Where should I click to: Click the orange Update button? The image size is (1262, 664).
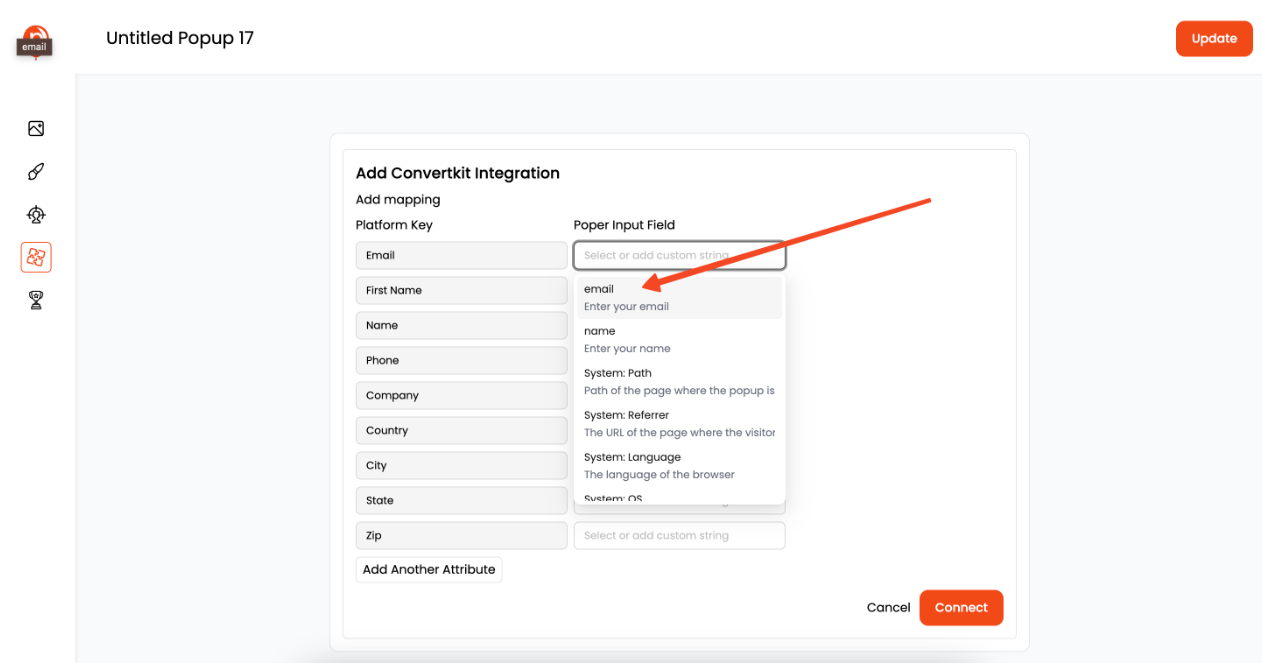click(1214, 39)
